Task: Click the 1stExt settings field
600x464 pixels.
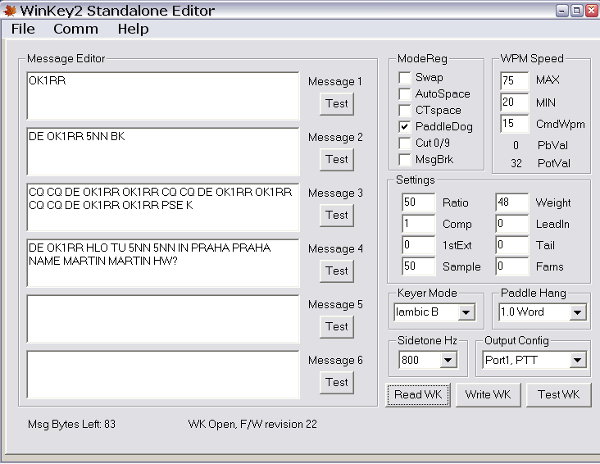Action: pyautogui.click(x=418, y=245)
